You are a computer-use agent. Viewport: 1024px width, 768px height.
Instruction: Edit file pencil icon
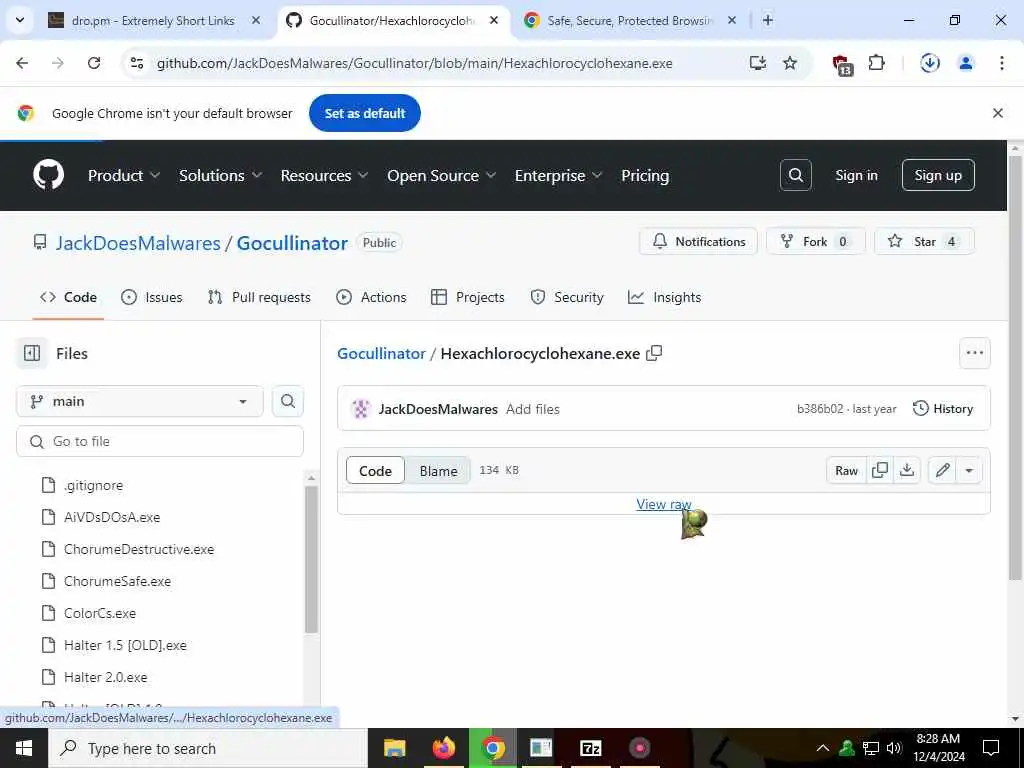[942, 470]
